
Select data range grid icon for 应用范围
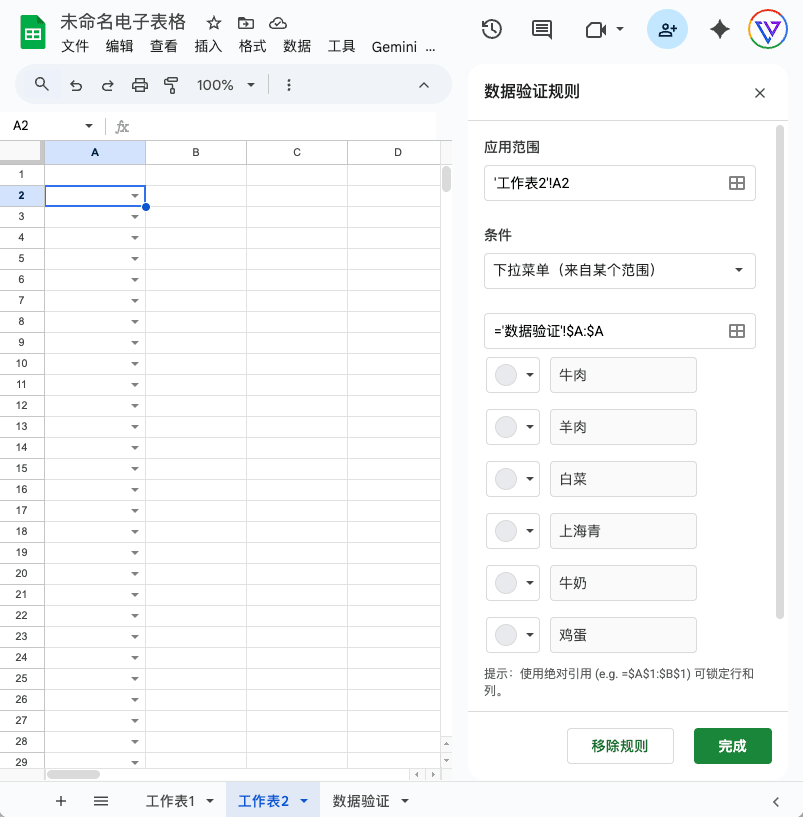[736, 183]
